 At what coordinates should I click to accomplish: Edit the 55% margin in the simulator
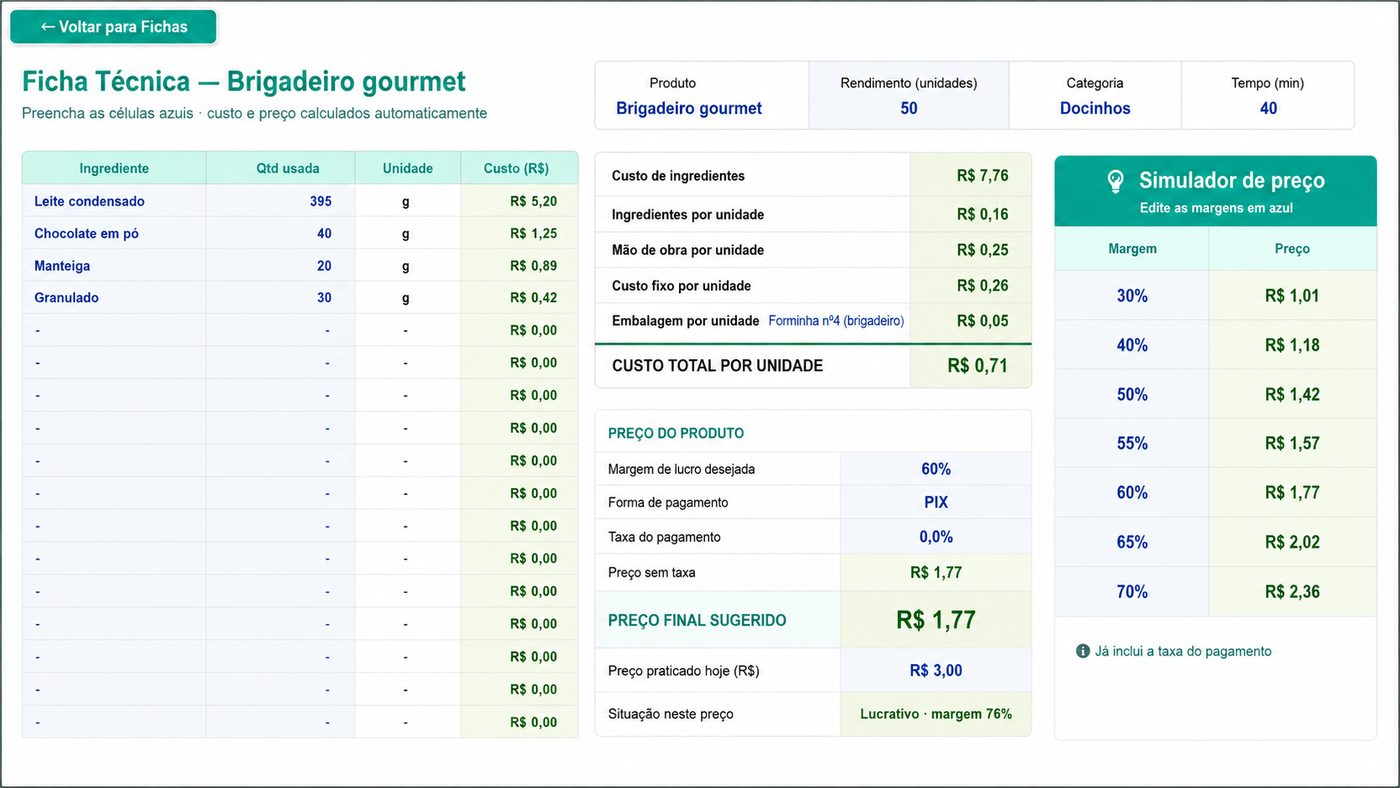click(x=1132, y=443)
